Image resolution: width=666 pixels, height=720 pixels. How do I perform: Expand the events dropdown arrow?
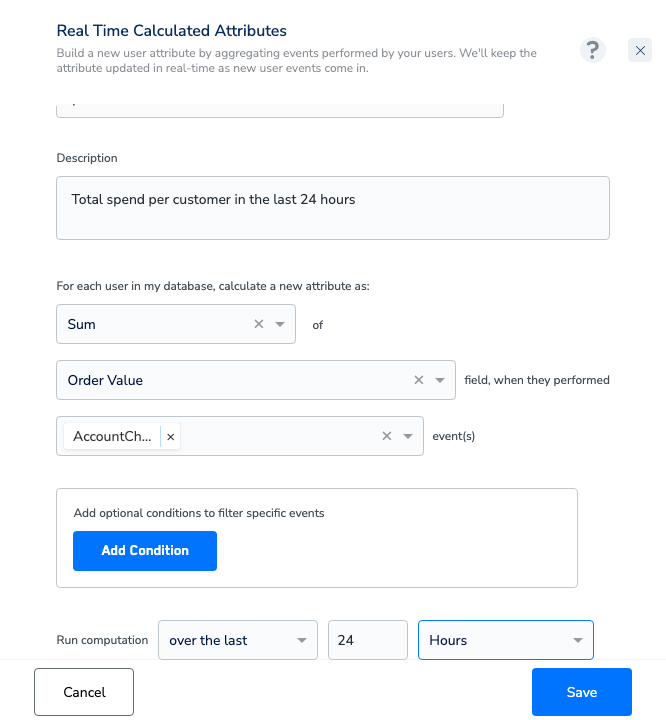pos(407,436)
